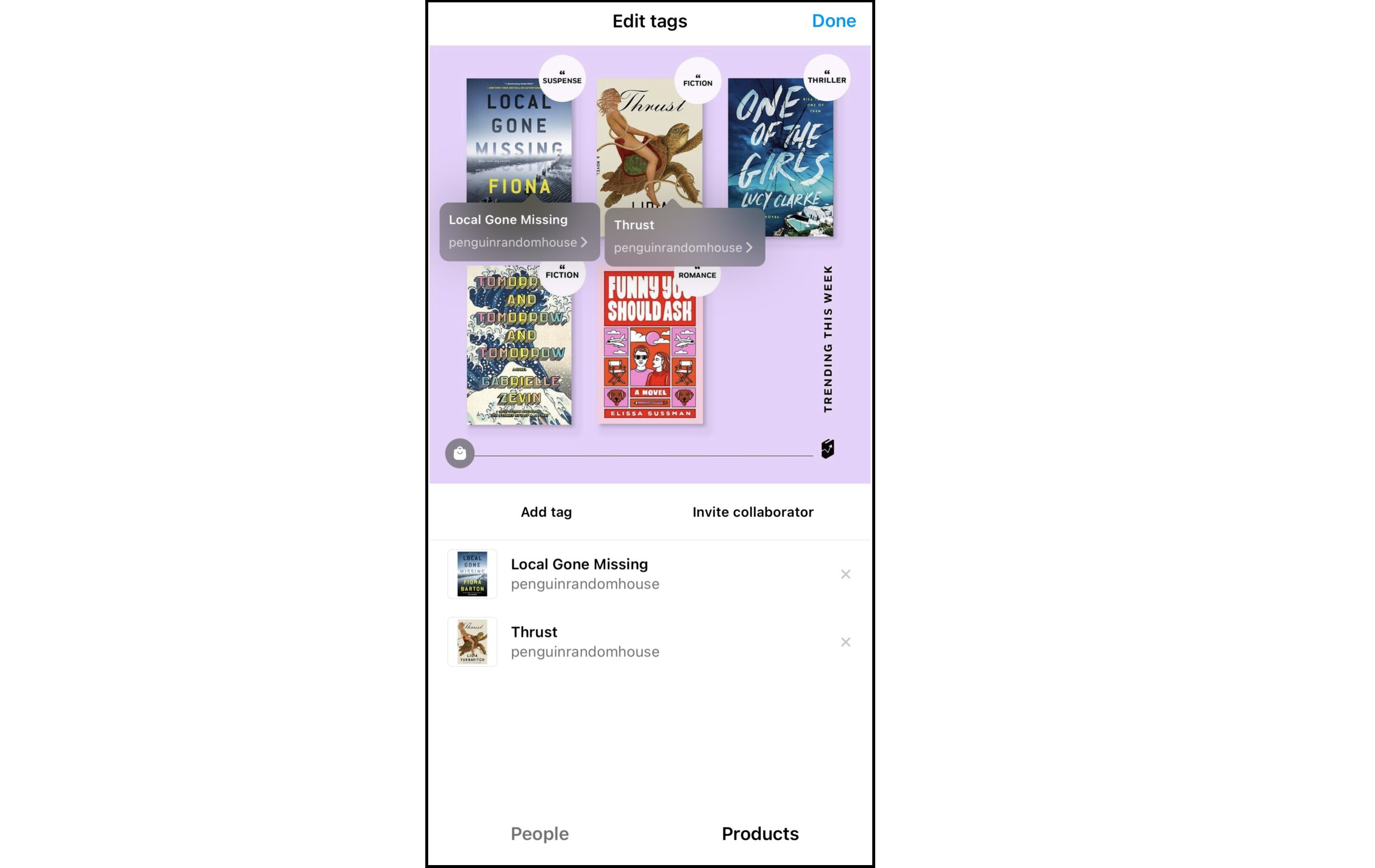Tap Done to finish editing tags
The width and height of the screenshot is (1375, 868).
[834, 21]
